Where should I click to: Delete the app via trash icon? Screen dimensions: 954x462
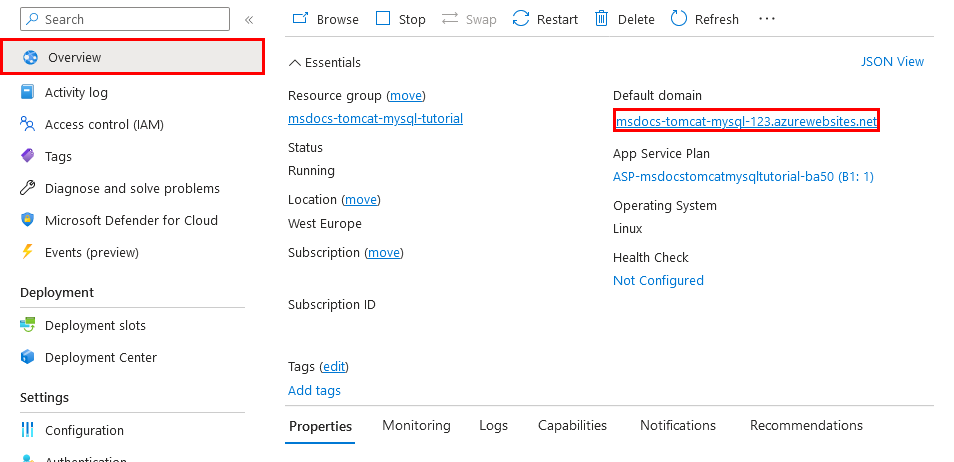601,19
